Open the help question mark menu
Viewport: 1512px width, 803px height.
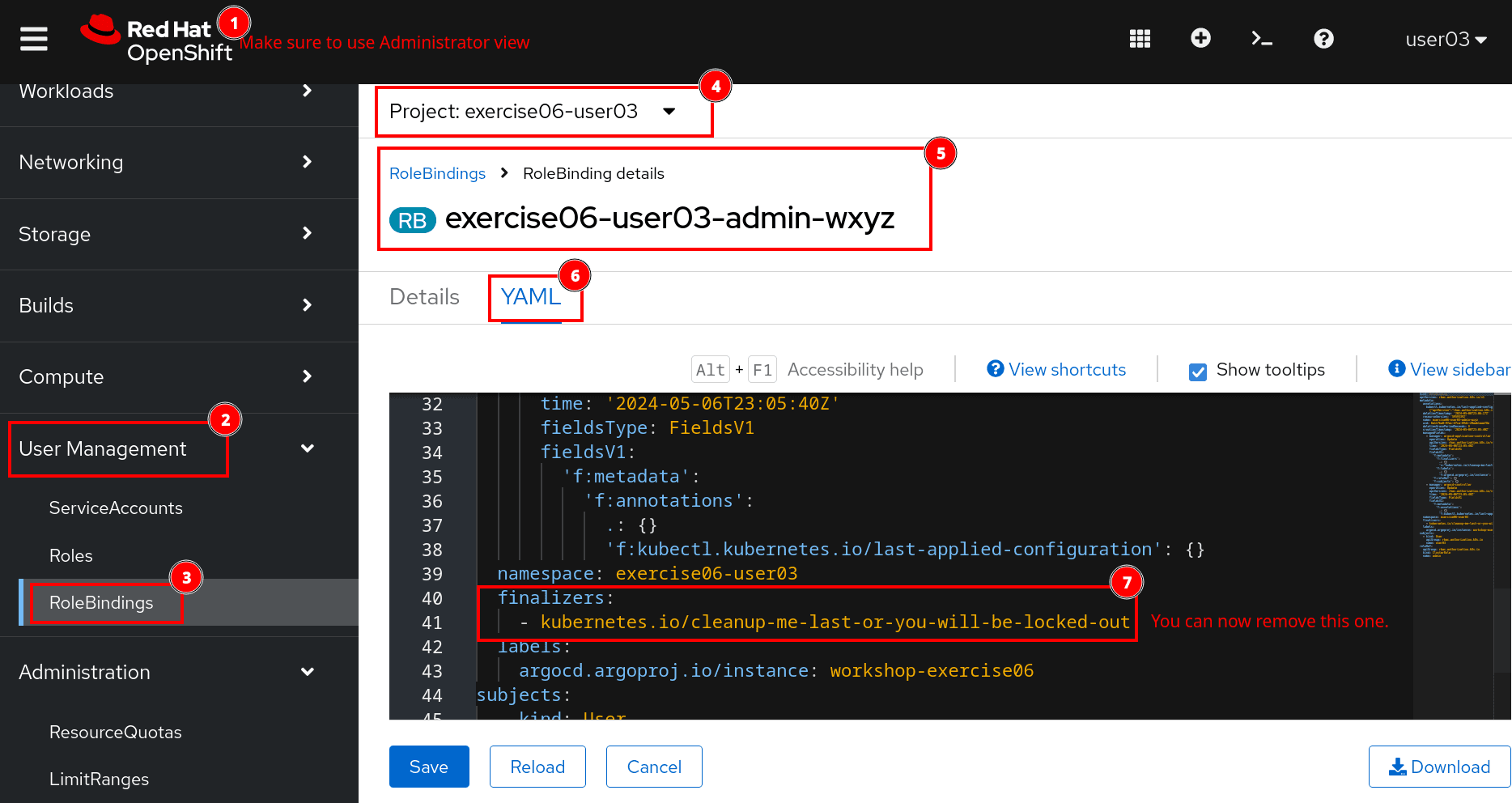pos(1323,39)
